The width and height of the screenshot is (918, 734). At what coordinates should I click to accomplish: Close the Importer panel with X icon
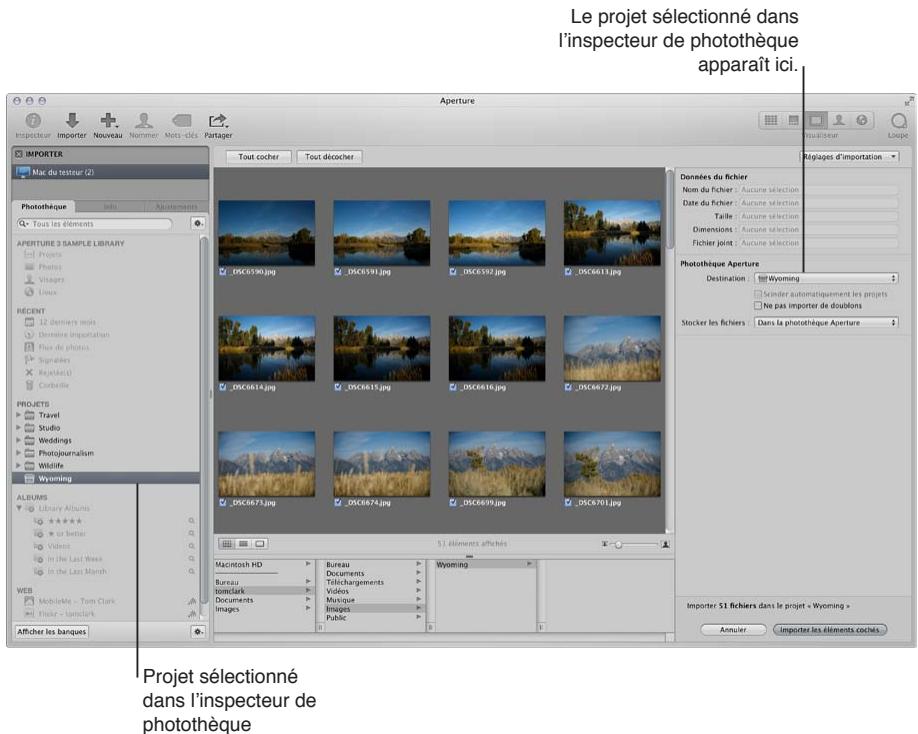tap(19, 154)
